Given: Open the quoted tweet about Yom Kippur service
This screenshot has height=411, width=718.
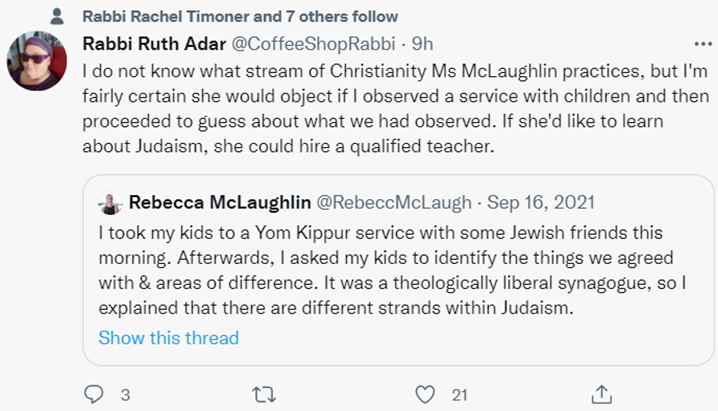Looking at the screenshot, I should pyautogui.click(x=398, y=270).
